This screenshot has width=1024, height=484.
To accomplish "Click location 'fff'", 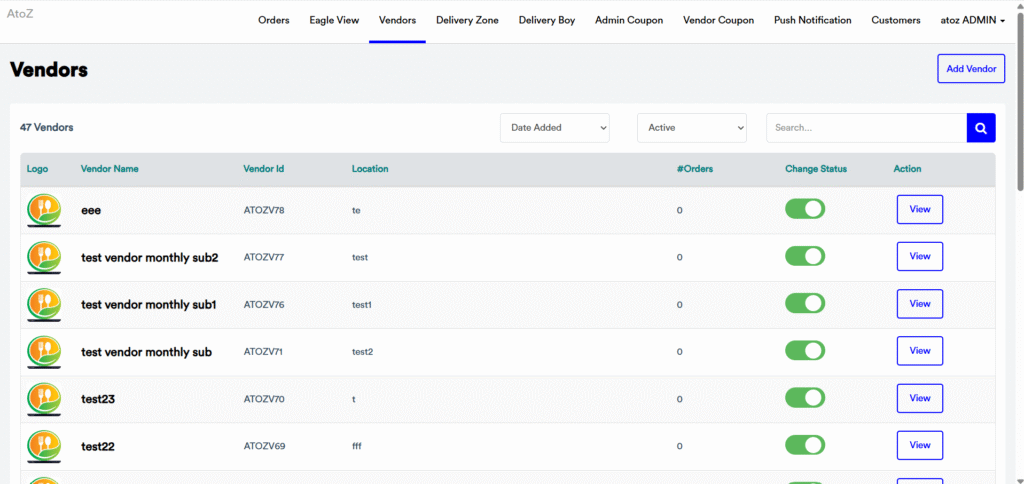I will (357, 446).
